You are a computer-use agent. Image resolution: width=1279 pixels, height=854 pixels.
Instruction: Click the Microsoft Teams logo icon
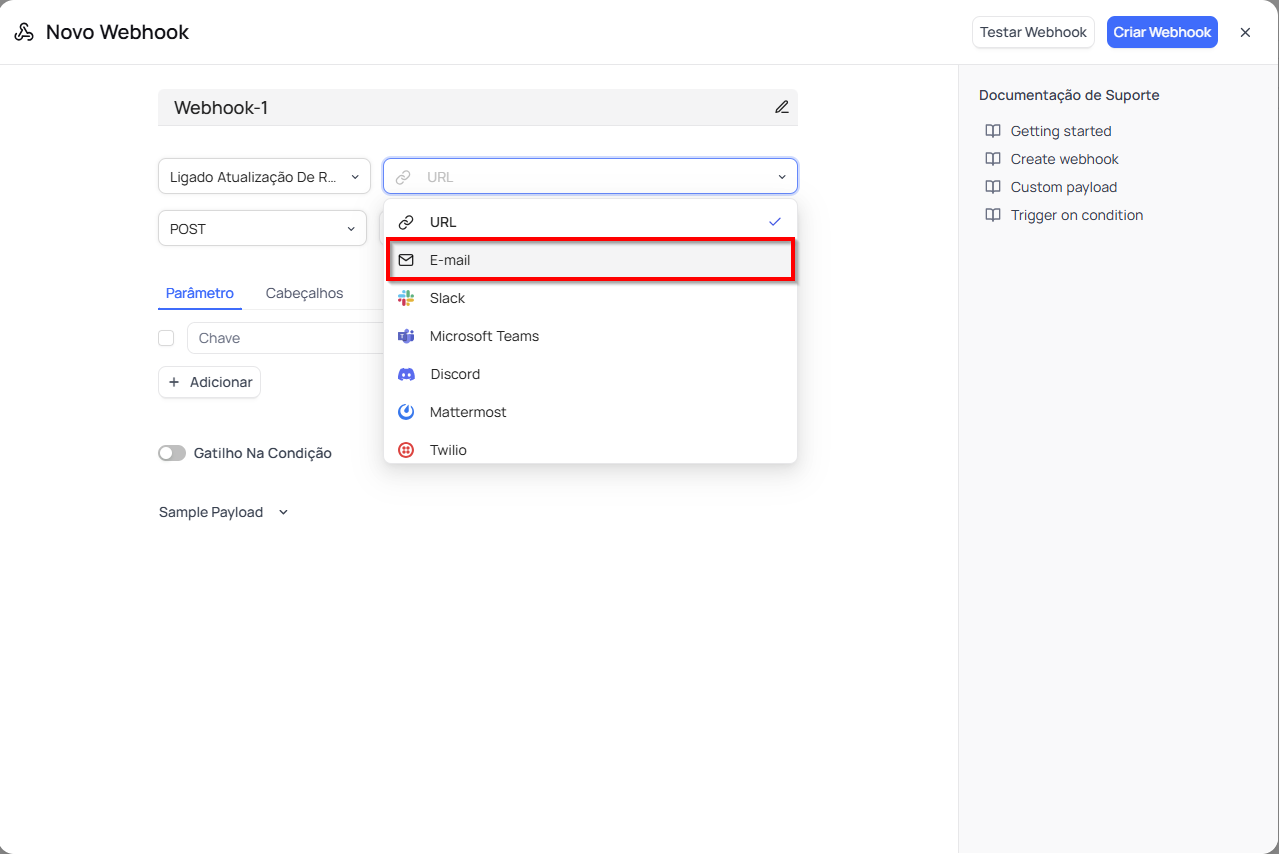pos(406,336)
